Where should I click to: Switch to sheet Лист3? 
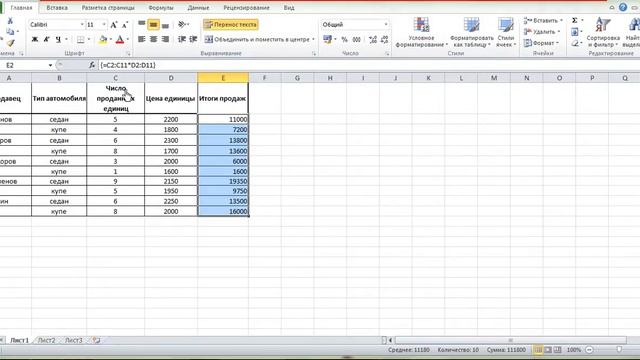pyautogui.click(x=73, y=340)
